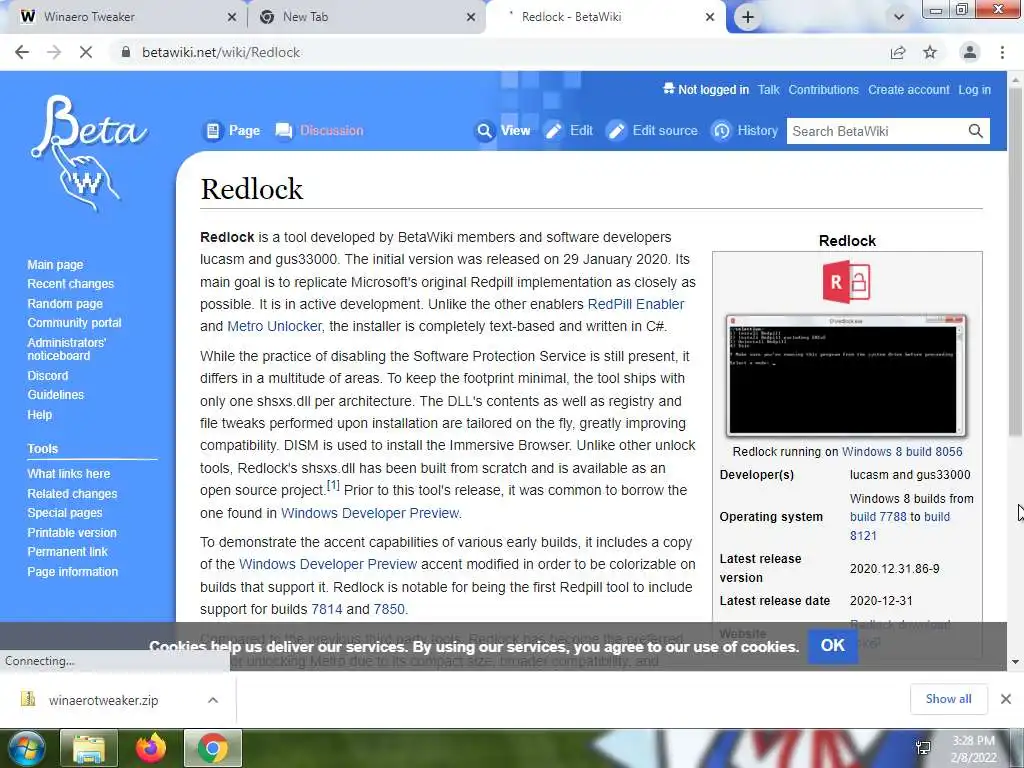The image size is (1024, 768).
Task: Open Special pages link
Action: pyautogui.click(x=65, y=513)
